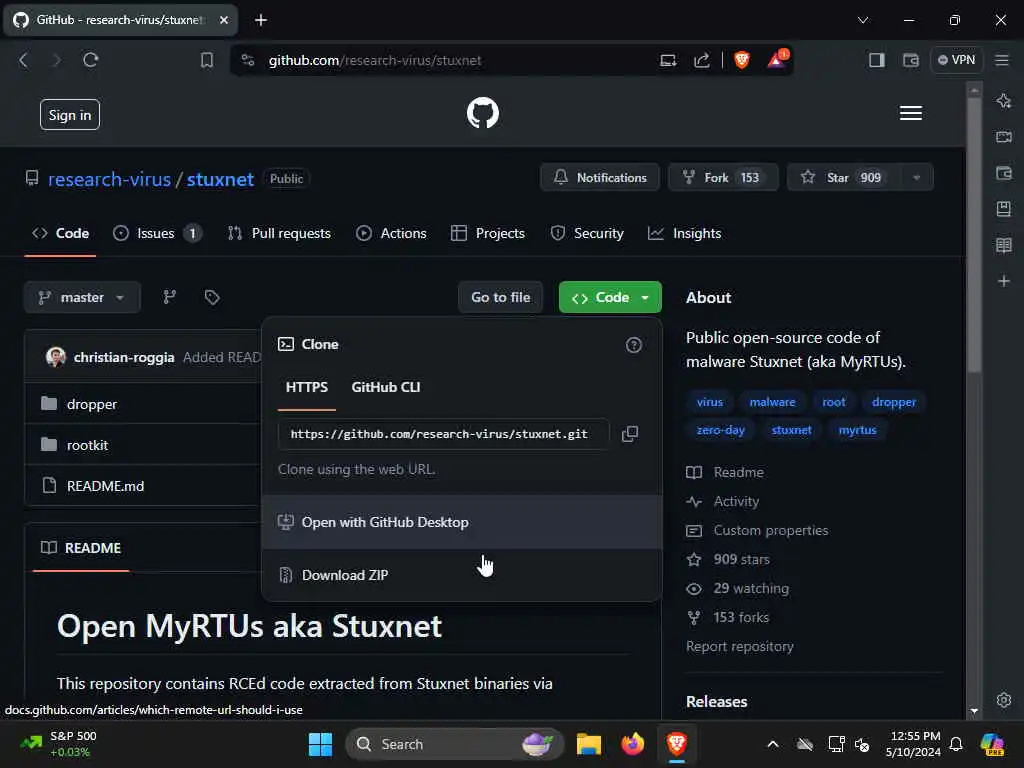
Task: Select the HTTPS clone tab
Action: pyautogui.click(x=307, y=387)
